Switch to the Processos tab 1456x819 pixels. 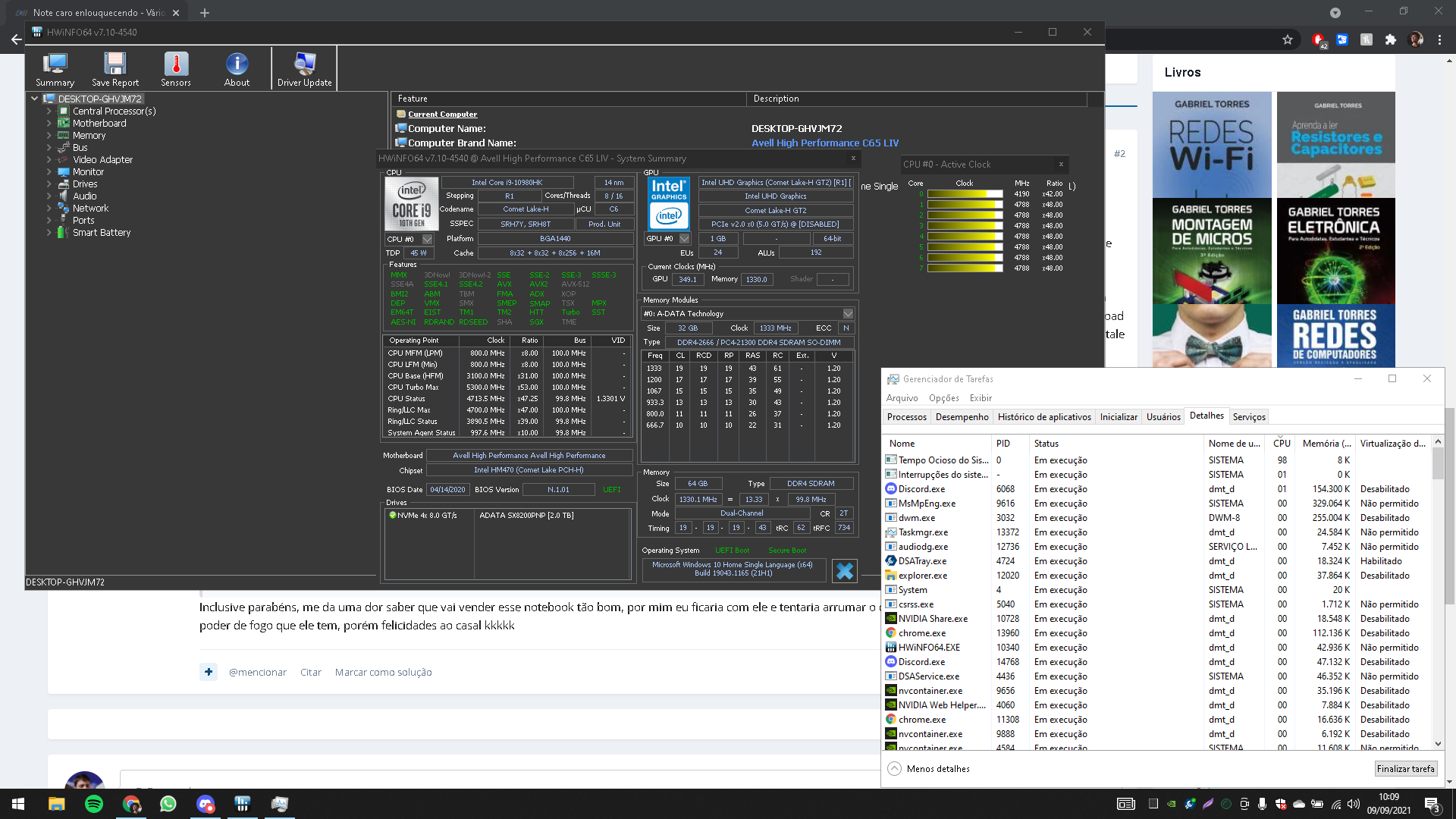pyautogui.click(x=907, y=416)
